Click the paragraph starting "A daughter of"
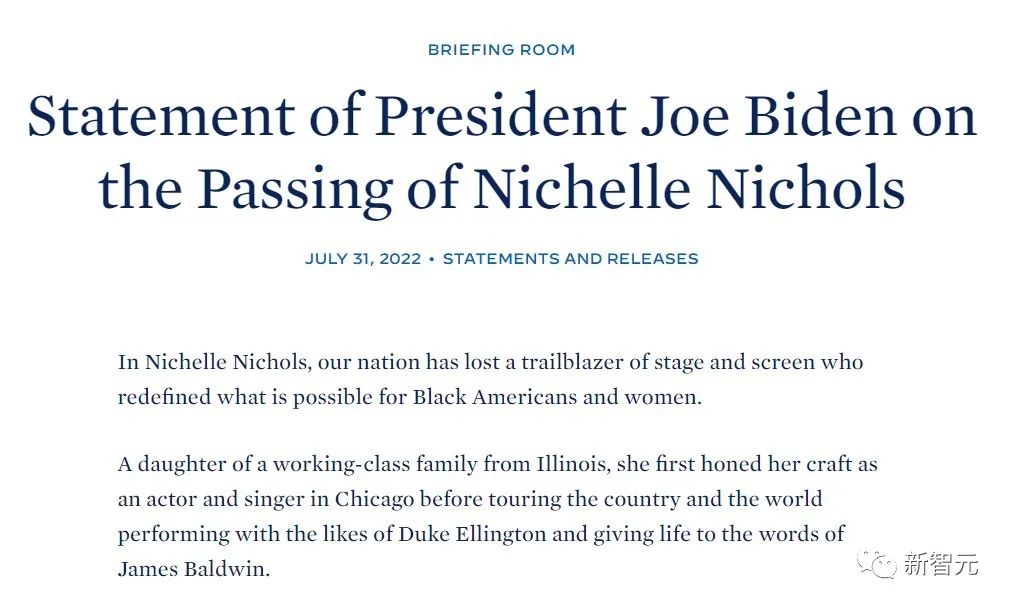 [x=497, y=517]
